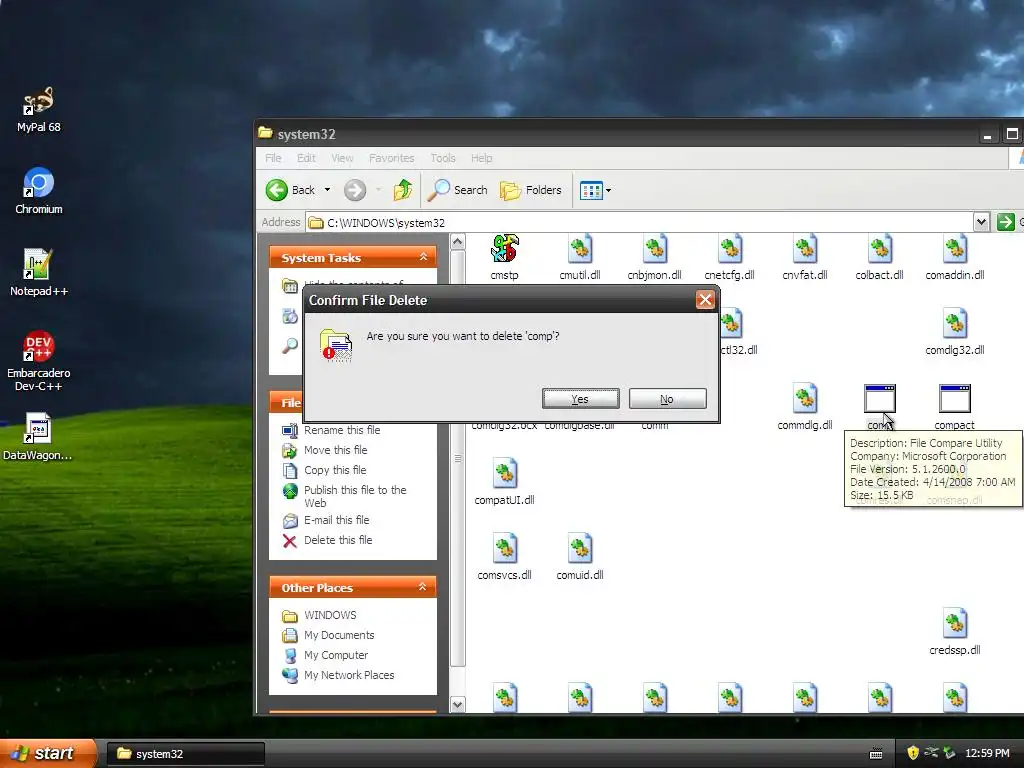The image size is (1024, 768).
Task: Open the Favorites menu
Action: point(391,158)
